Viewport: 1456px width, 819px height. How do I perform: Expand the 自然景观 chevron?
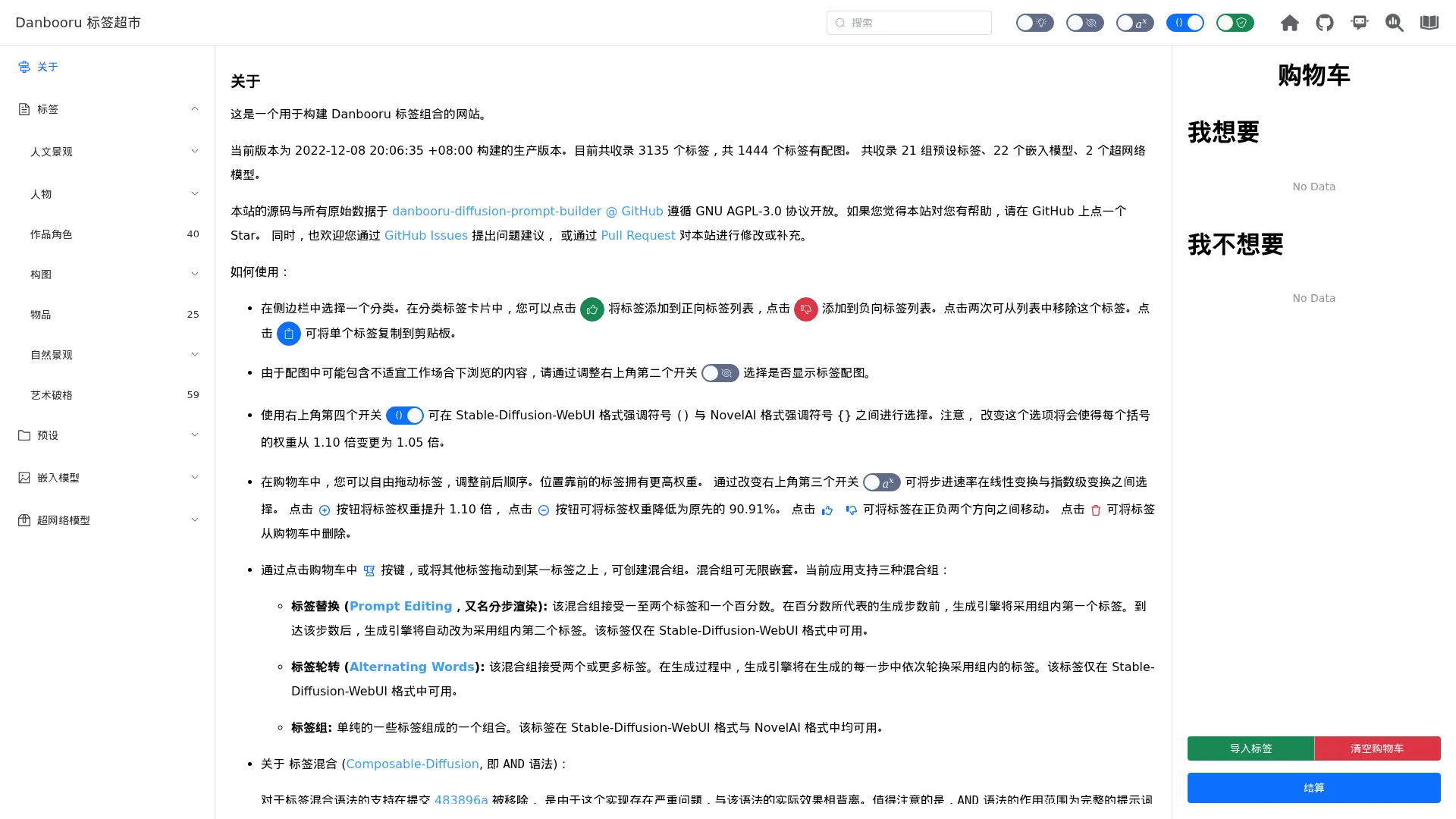[x=195, y=354]
